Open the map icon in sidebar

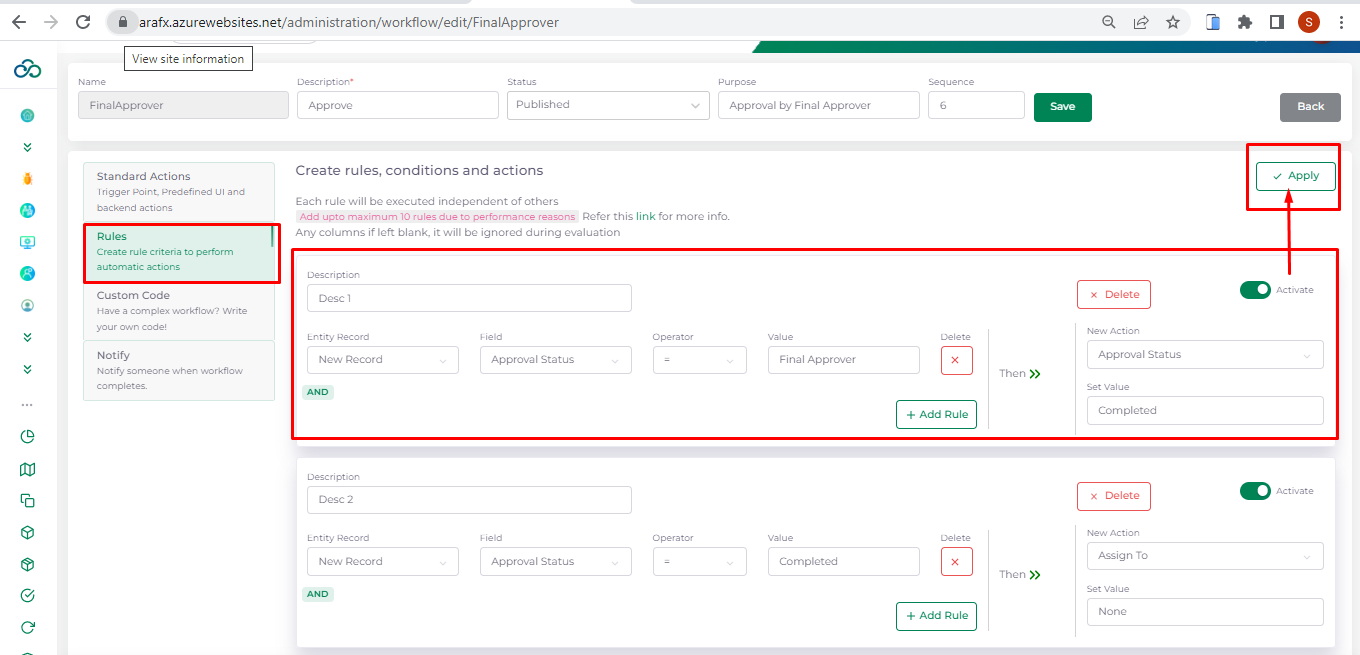27,469
